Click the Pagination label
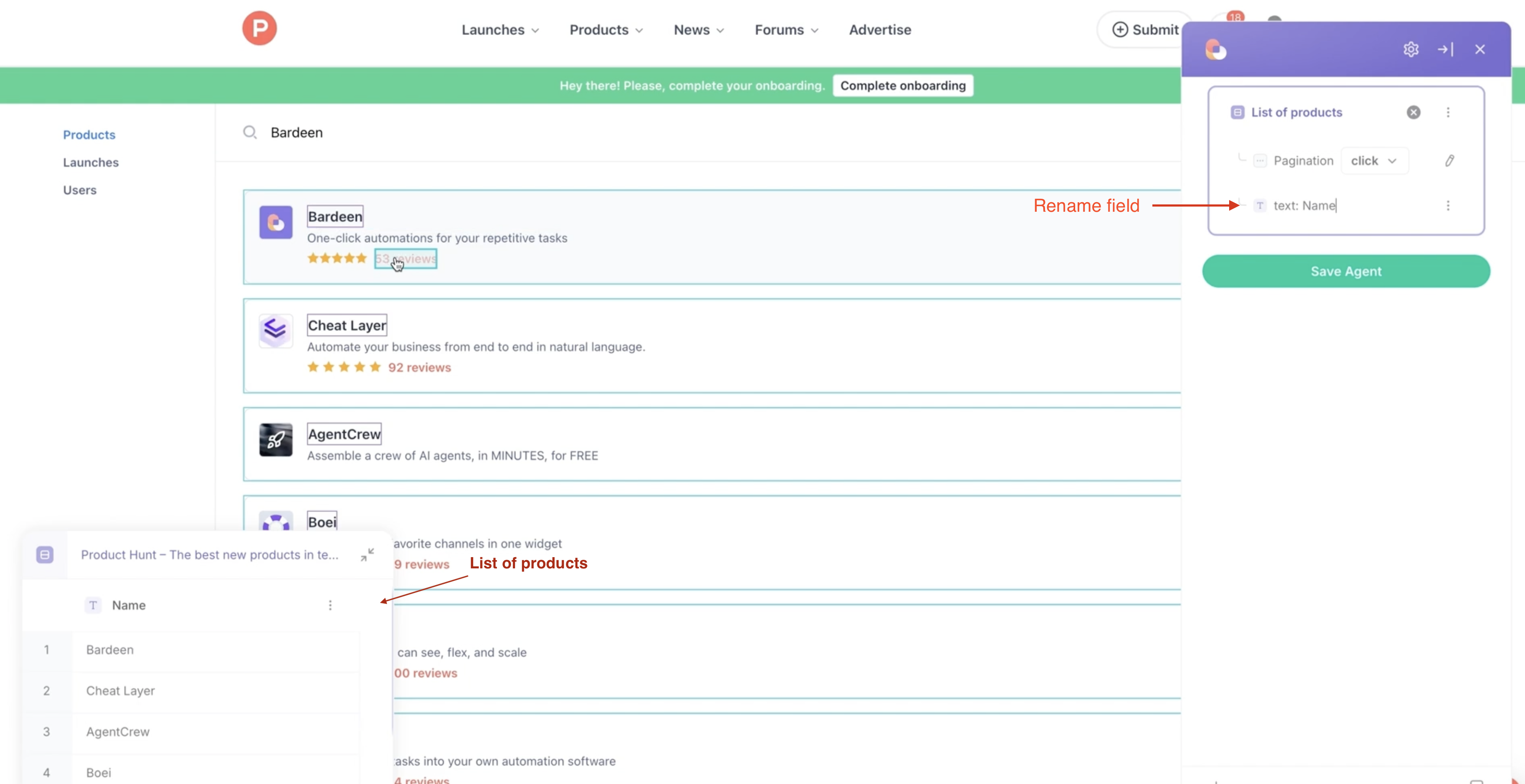The height and width of the screenshot is (784, 1525). click(1303, 160)
